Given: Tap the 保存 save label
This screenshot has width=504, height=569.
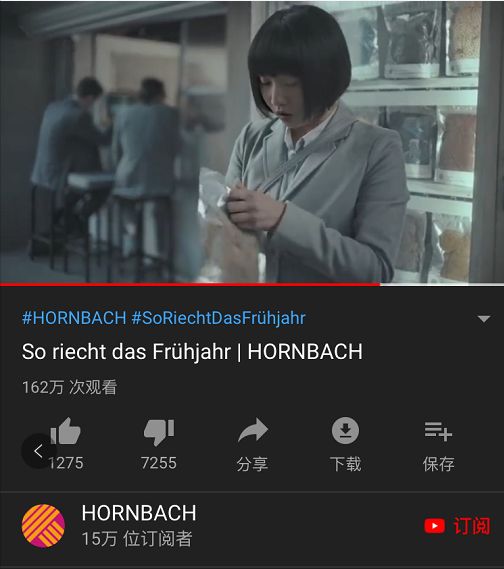Looking at the screenshot, I should click(438, 464).
